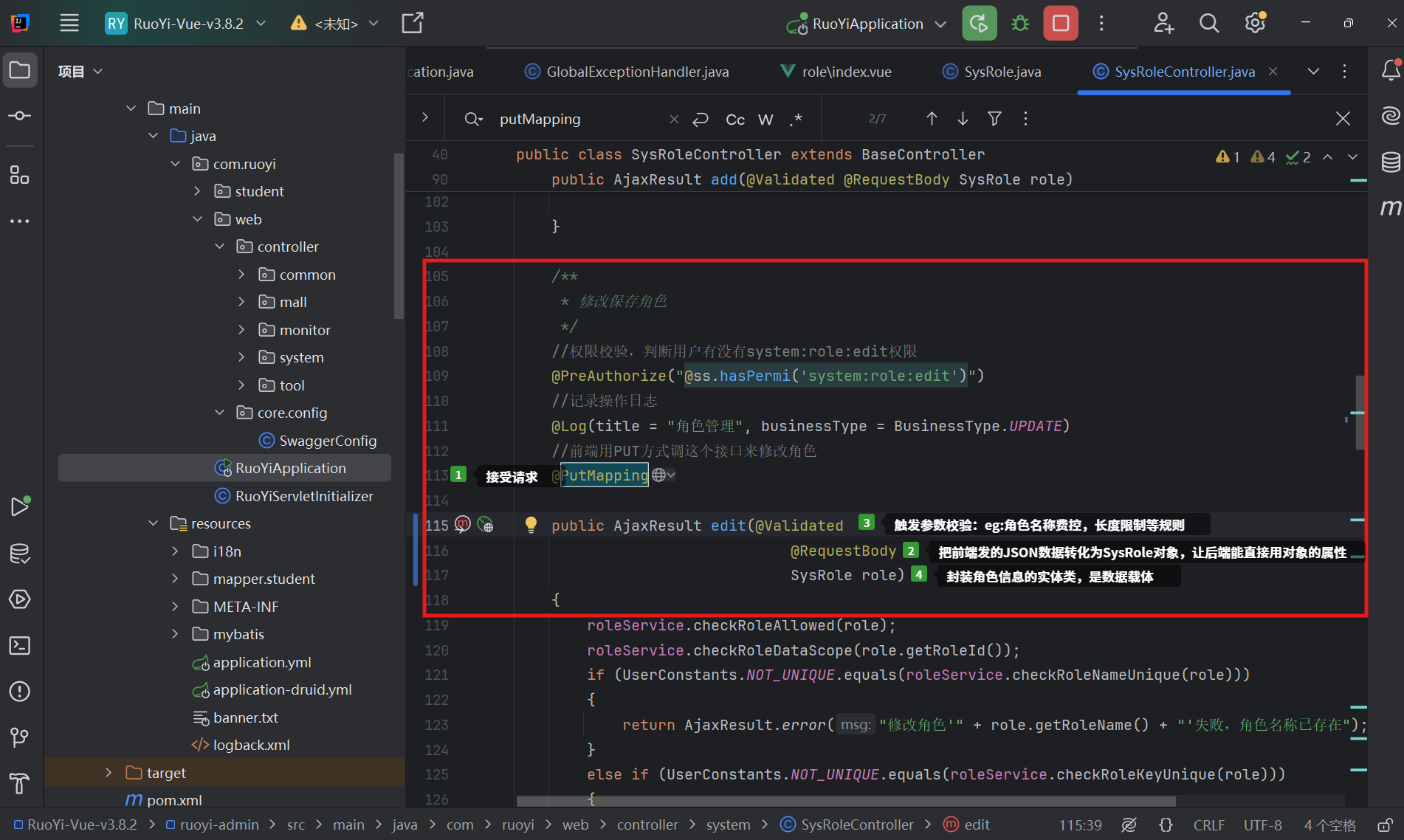Viewport: 1404px width, 840px height.
Task: Switch to the role\index.vue tab
Action: pyautogui.click(x=836, y=72)
